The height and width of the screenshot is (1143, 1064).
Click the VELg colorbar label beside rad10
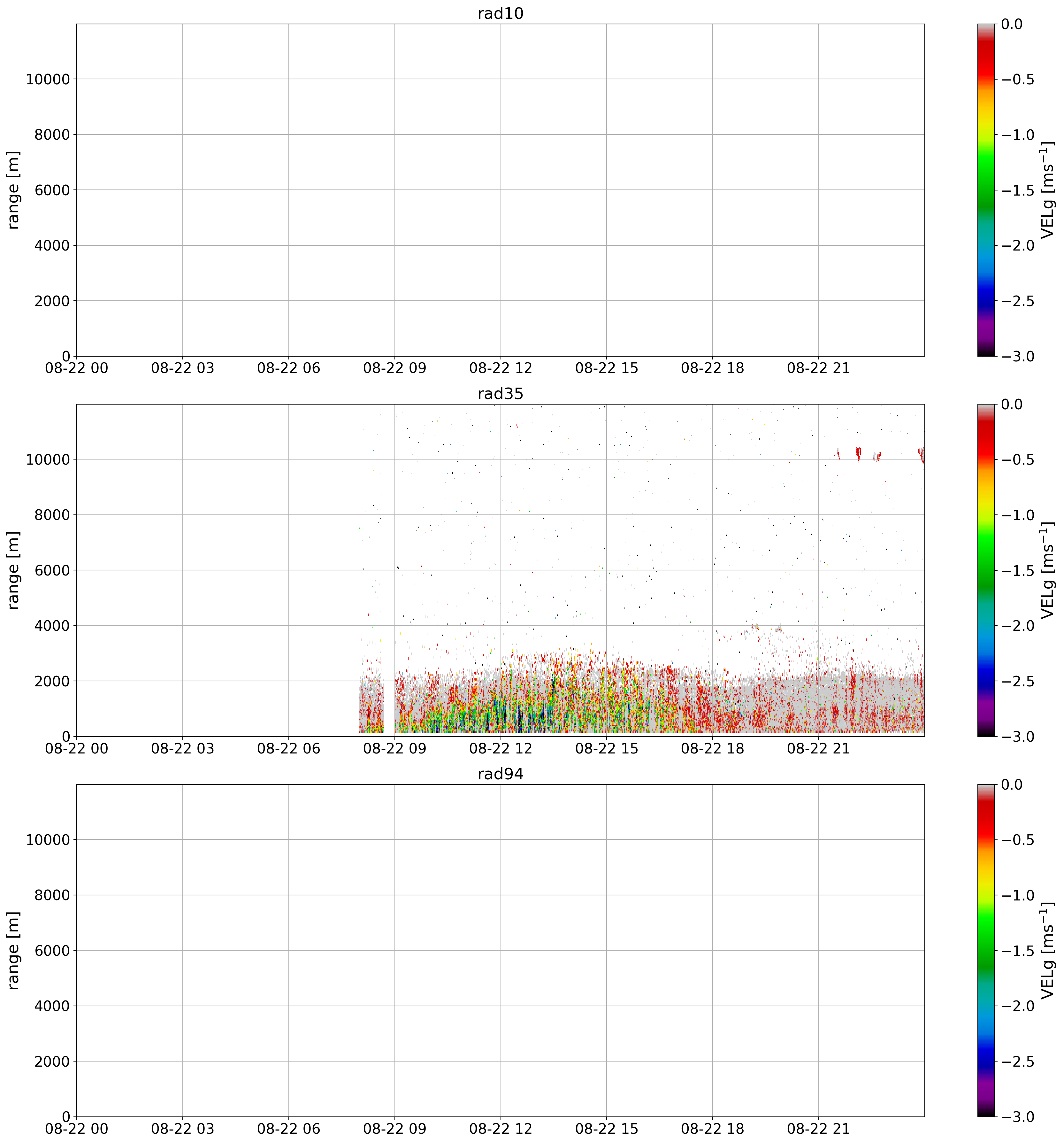tap(1047, 190)
